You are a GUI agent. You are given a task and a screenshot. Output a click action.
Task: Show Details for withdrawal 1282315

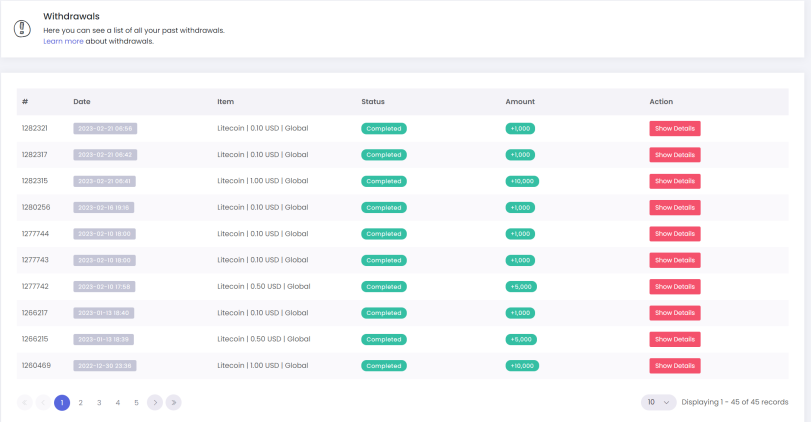675,181
